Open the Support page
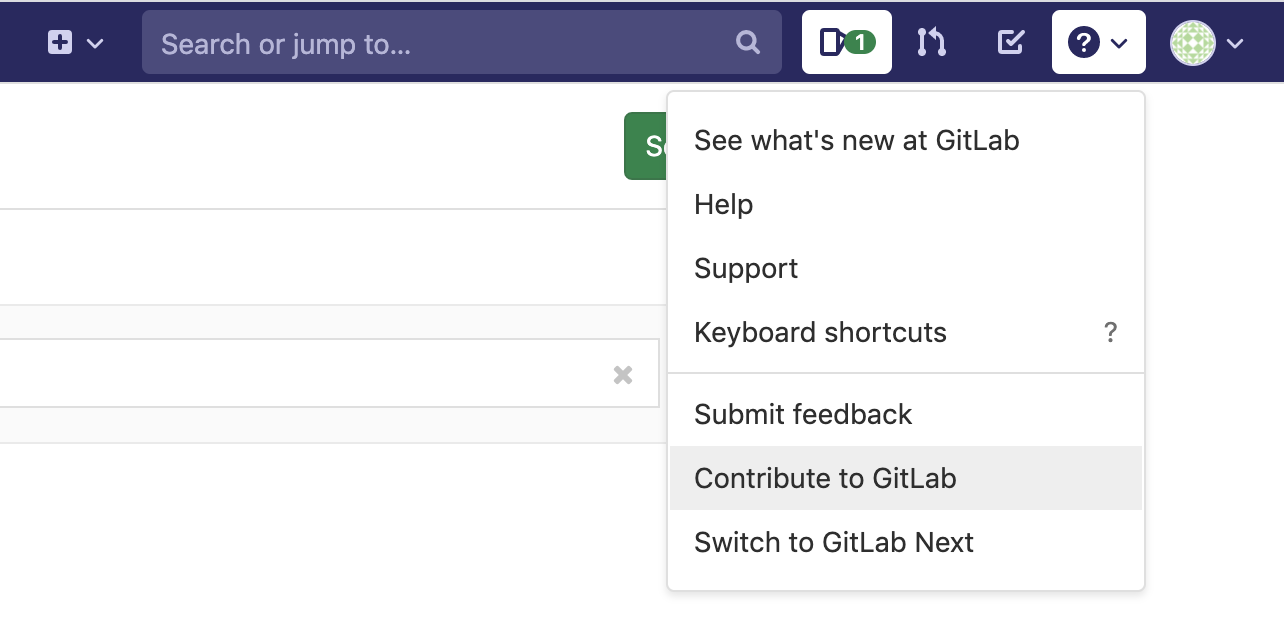The image size is (1284, 620). pyautogui.click(x=745, y=268)
